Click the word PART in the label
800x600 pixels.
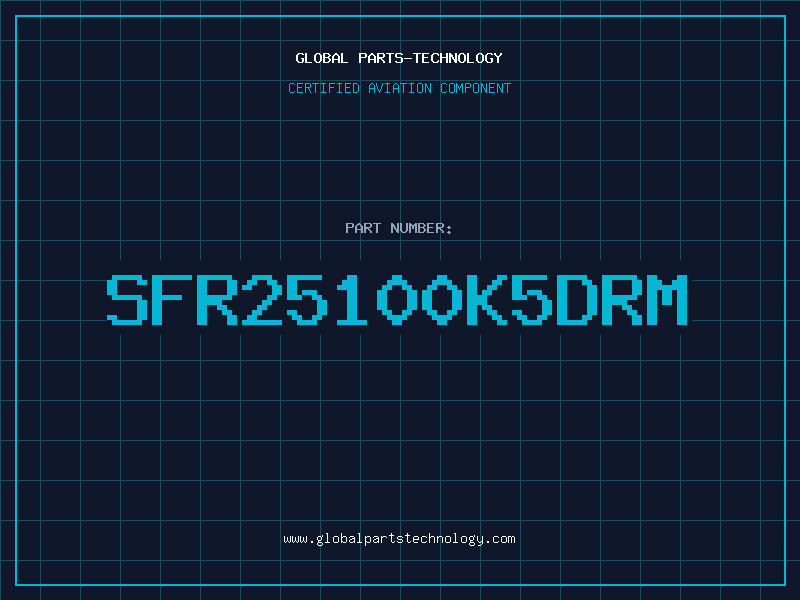click(363, 228)
